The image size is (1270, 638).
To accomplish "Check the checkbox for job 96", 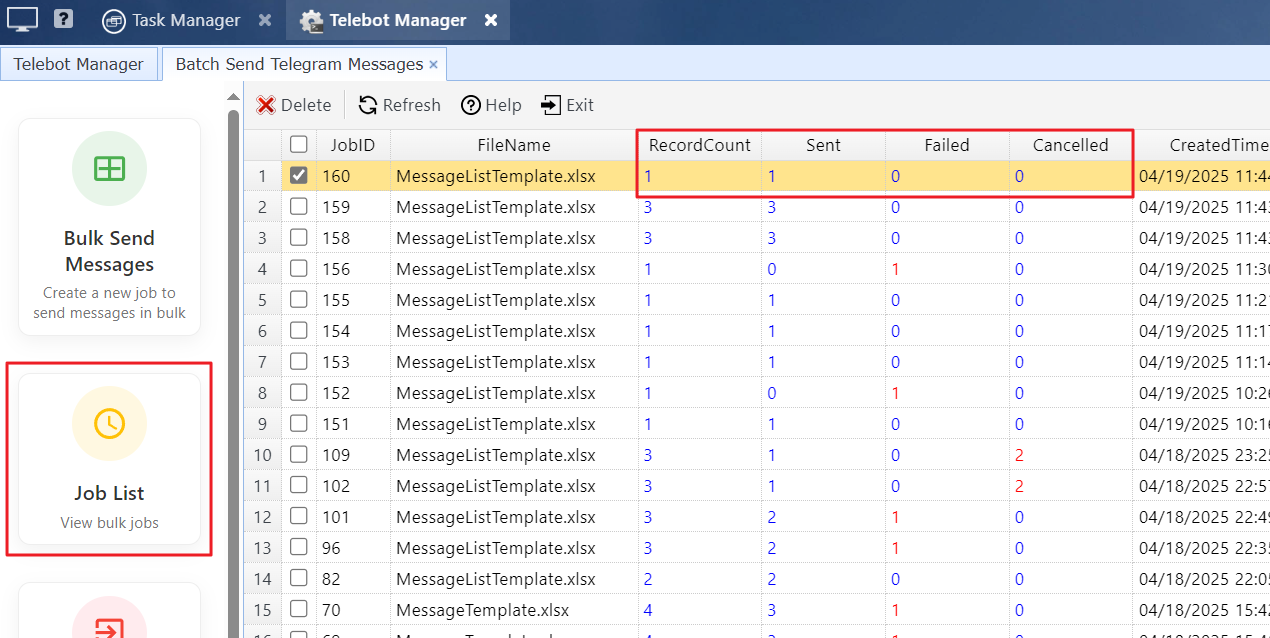I will 298,548.
